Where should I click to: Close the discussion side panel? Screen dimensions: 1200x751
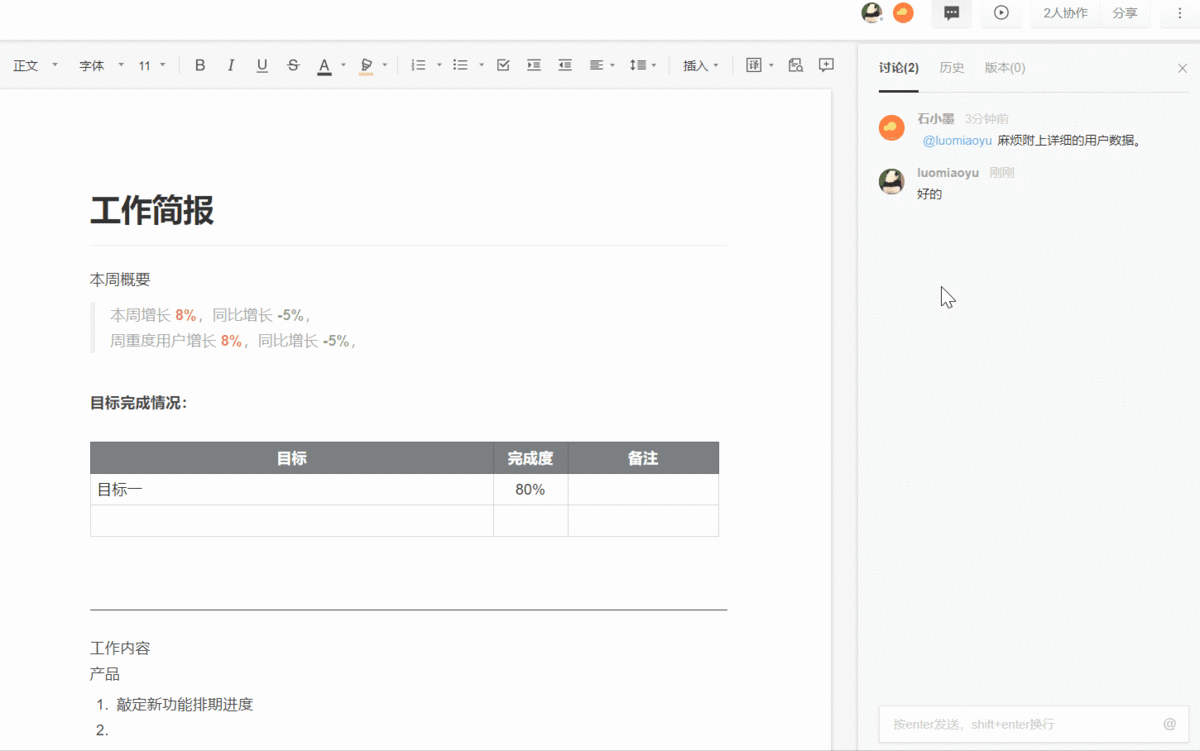1182,68
